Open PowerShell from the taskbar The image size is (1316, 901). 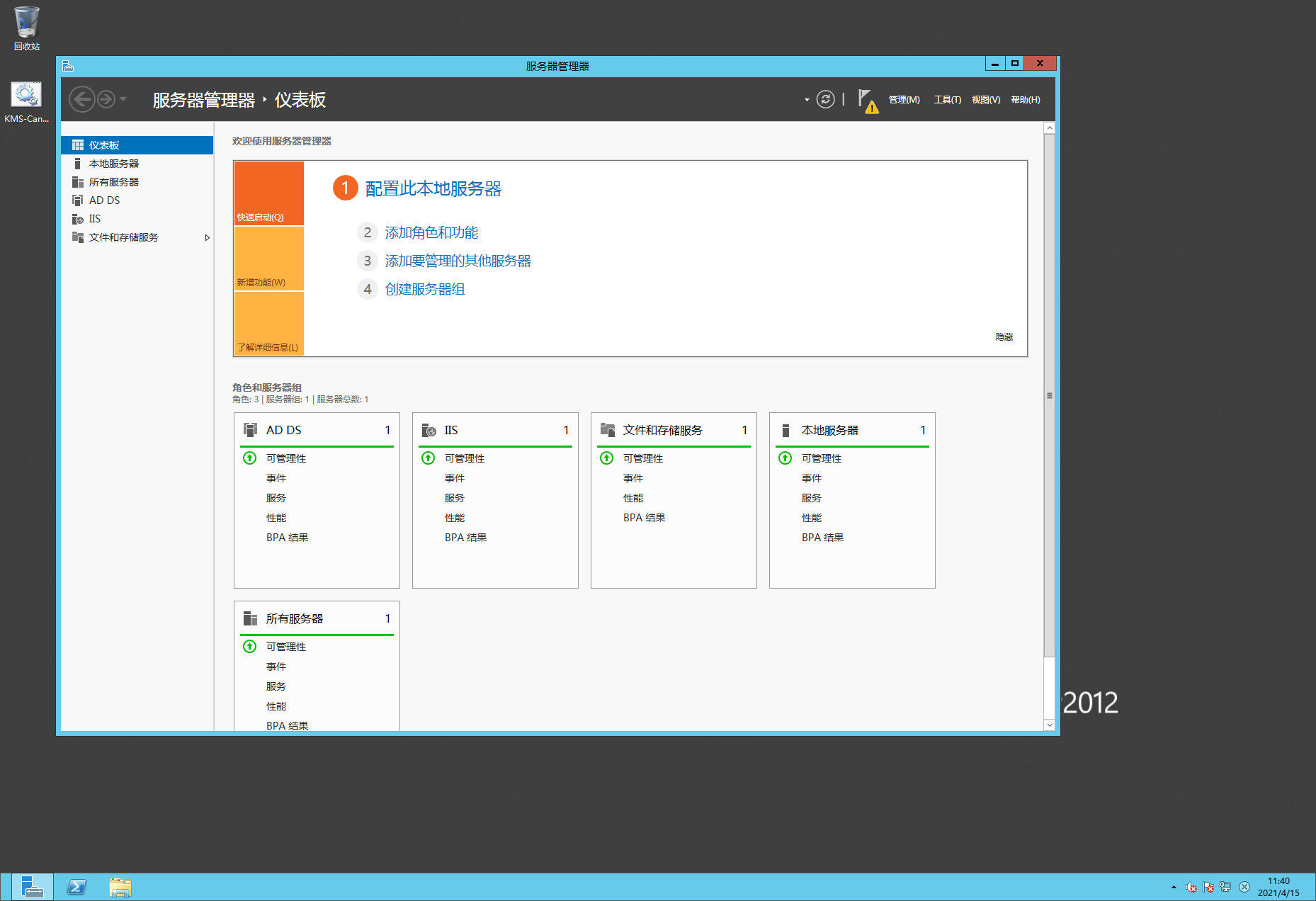point(76,887)
